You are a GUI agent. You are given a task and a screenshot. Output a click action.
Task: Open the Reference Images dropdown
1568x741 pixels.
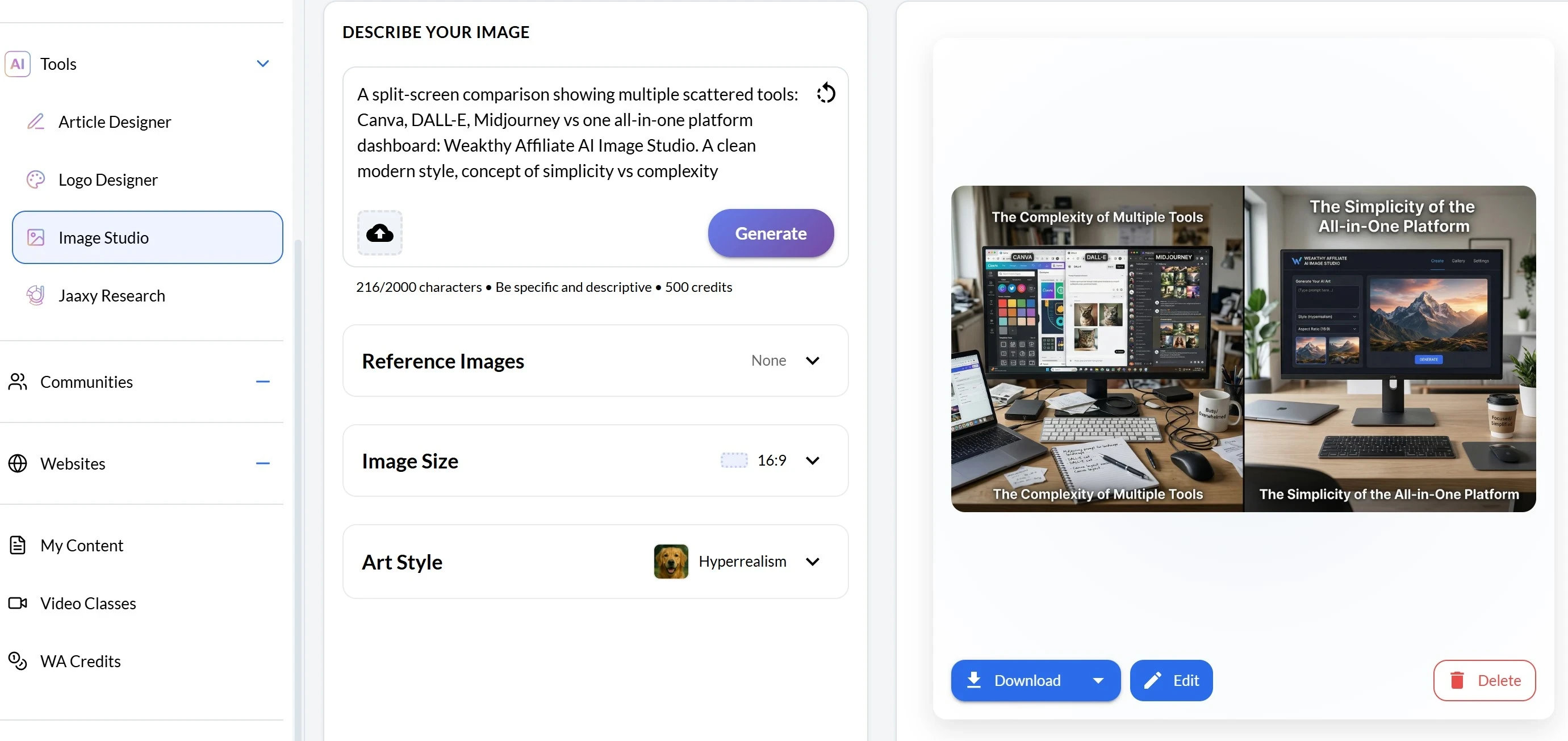(x=812, y=361)
